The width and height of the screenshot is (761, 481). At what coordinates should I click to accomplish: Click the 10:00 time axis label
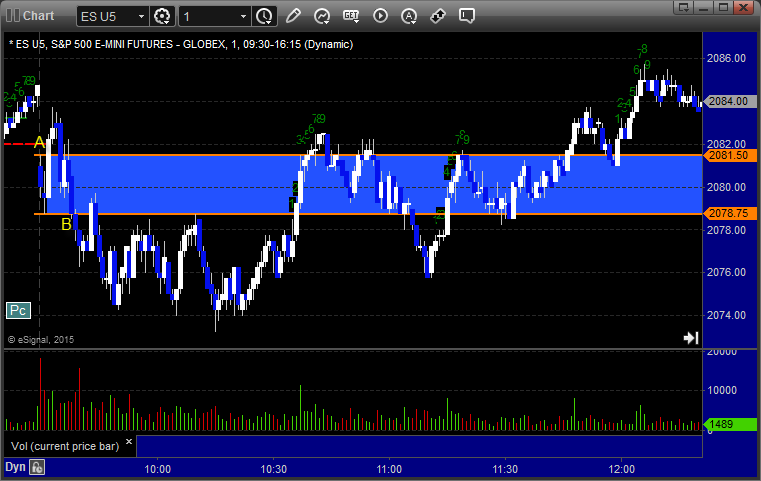point(158,469)
